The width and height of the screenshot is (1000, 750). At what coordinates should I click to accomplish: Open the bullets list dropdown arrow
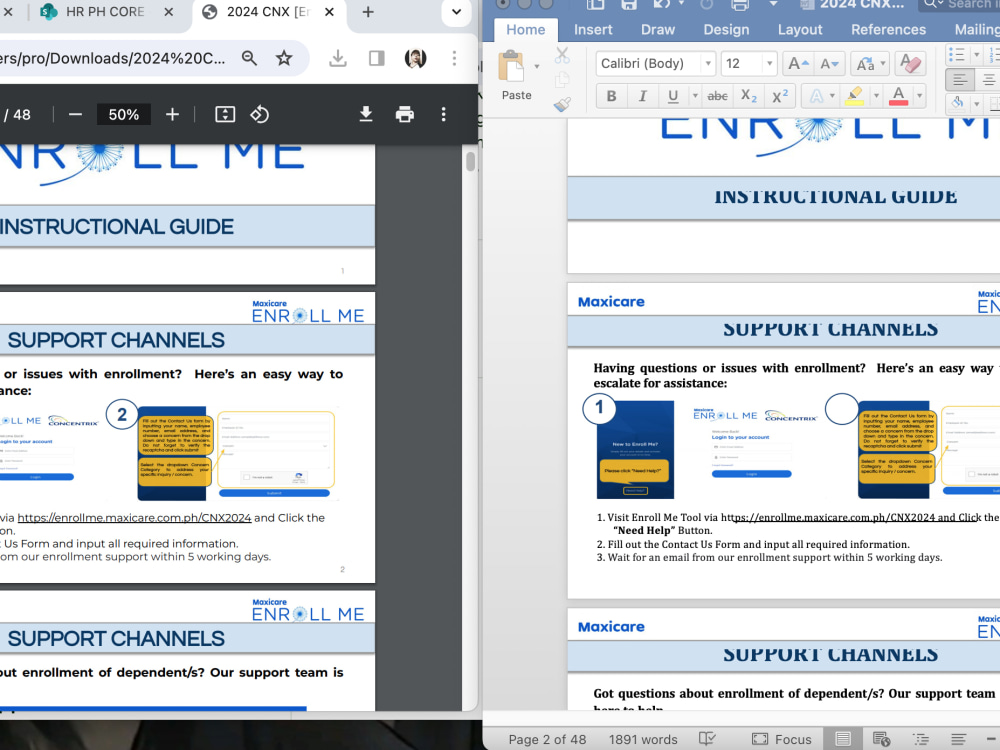point(976,55)
